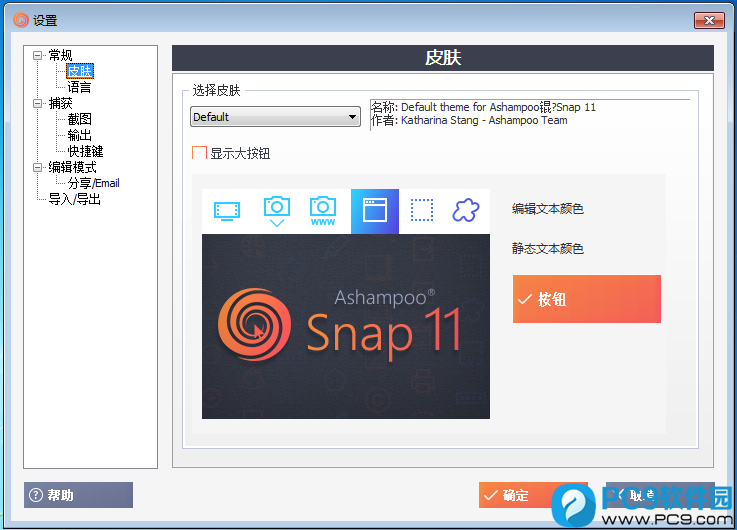Select the 编辑模式 category label
The width and height of the screenshot is (737, 530).
[x=72, y=167]
